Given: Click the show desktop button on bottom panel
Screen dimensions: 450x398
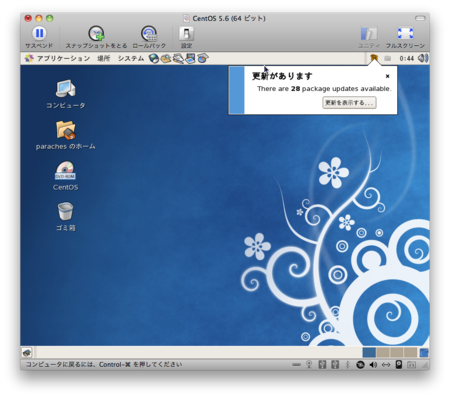Looking at the screenshot, I should click(27, 352).
